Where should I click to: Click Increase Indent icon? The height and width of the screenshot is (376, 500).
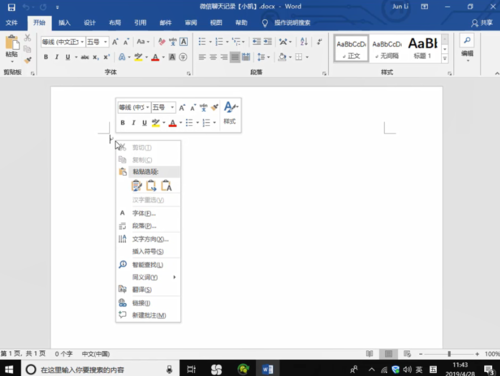(268, 42)
